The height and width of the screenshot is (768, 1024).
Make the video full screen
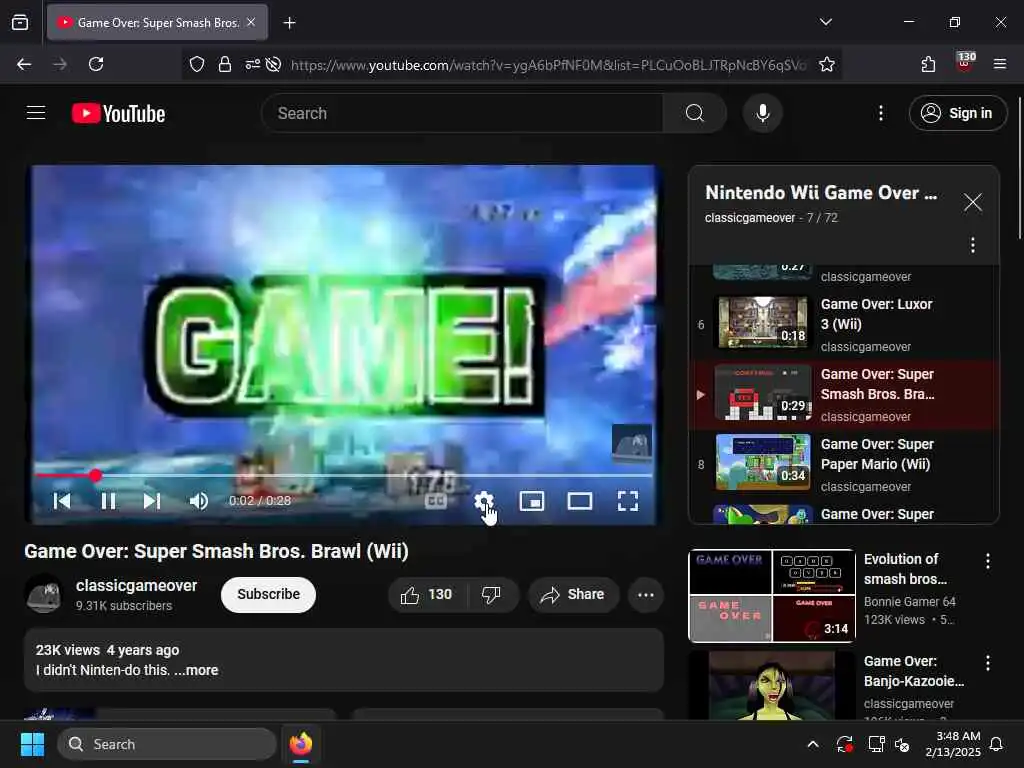tap(628, 501)
